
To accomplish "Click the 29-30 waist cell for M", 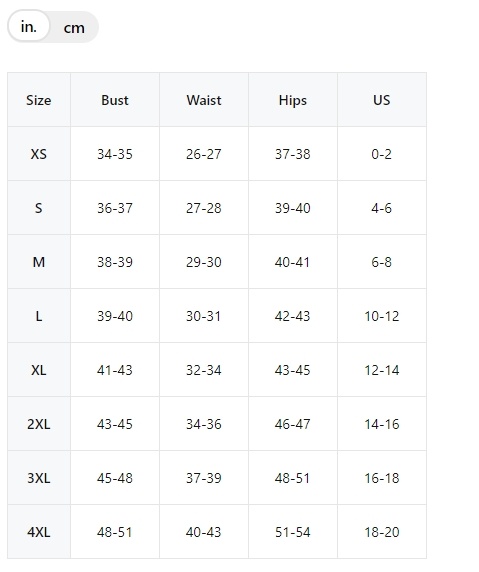I will (x=204, y=262).
